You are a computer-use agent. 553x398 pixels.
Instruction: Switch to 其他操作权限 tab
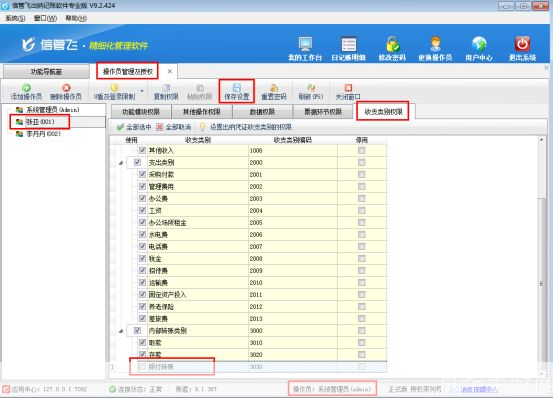202,112
